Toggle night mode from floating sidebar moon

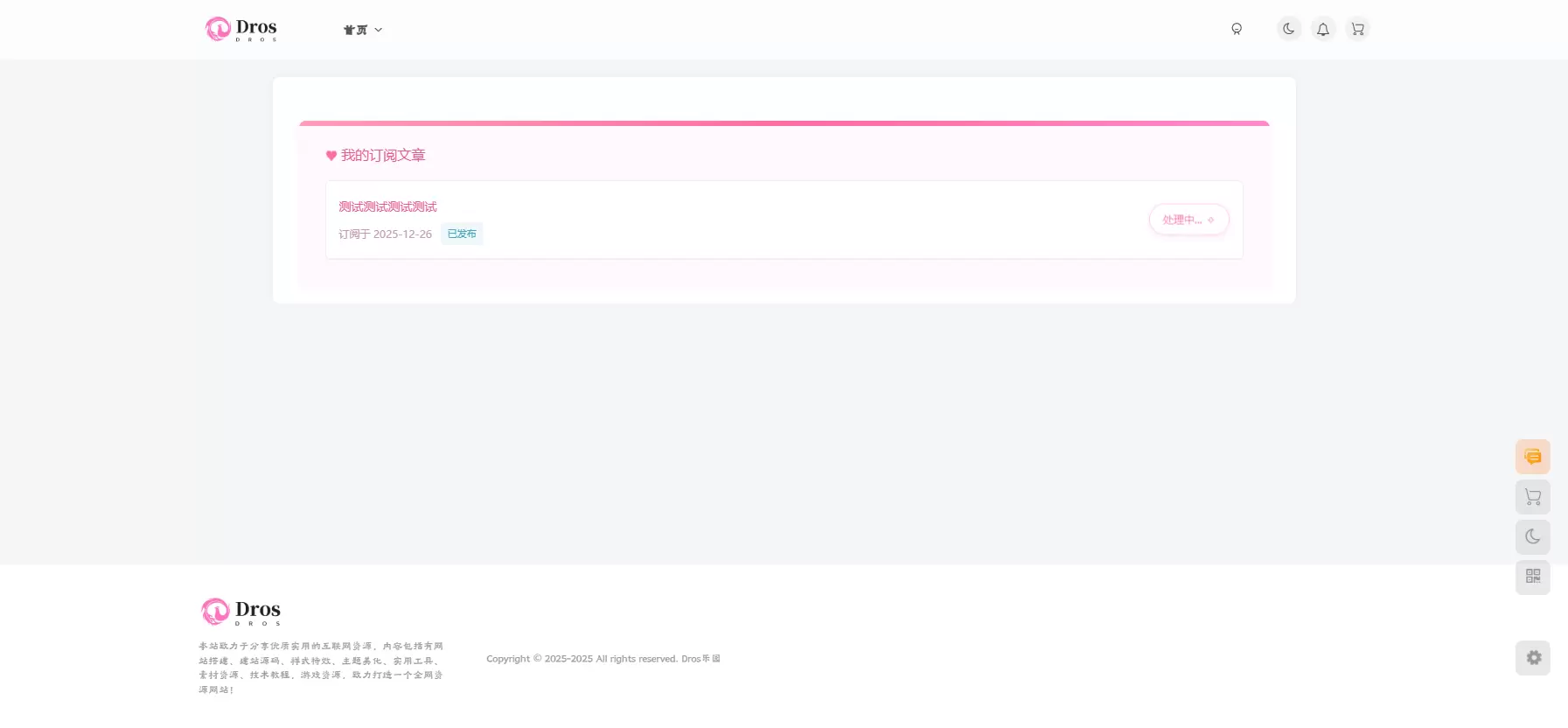[1533, 537]
